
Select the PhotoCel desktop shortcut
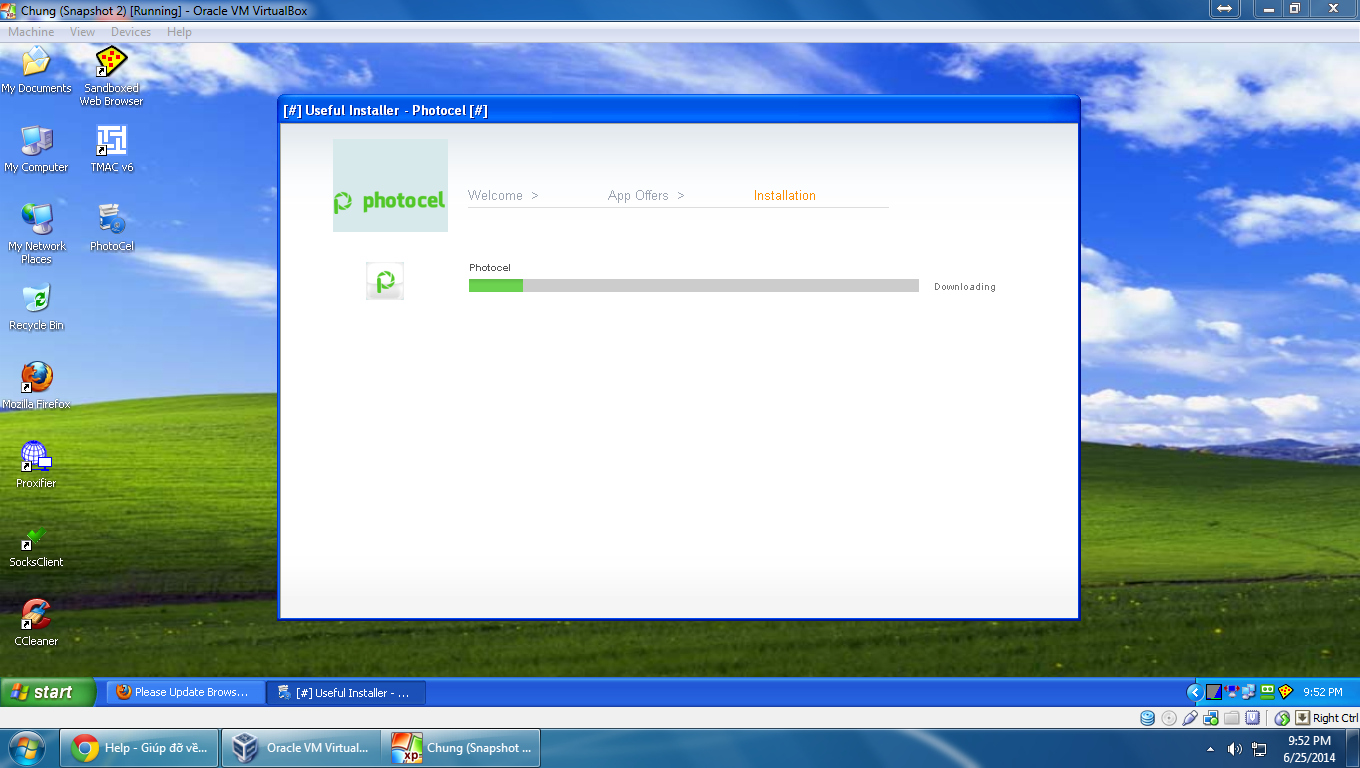[111, 227]
